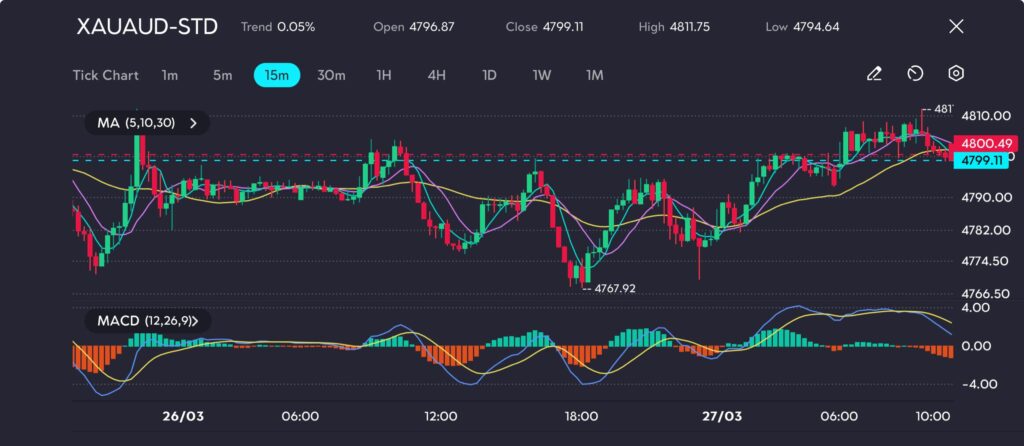Click the XAUAUD-STD symbol title
Viewport: 1024px width, 446px height.
[x=147, y=27]
